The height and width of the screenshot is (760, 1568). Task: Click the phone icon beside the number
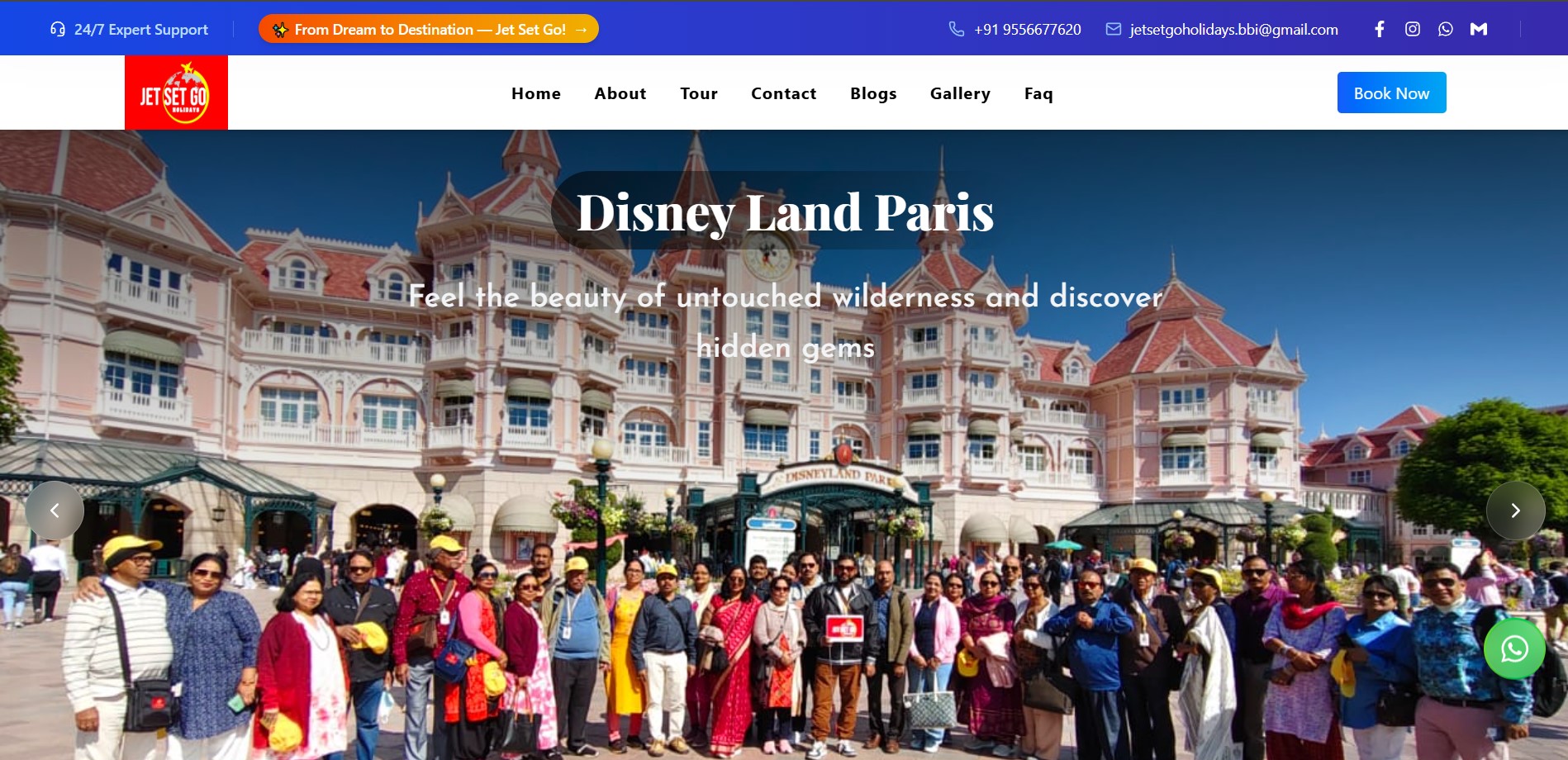click(x=956, y=29)
